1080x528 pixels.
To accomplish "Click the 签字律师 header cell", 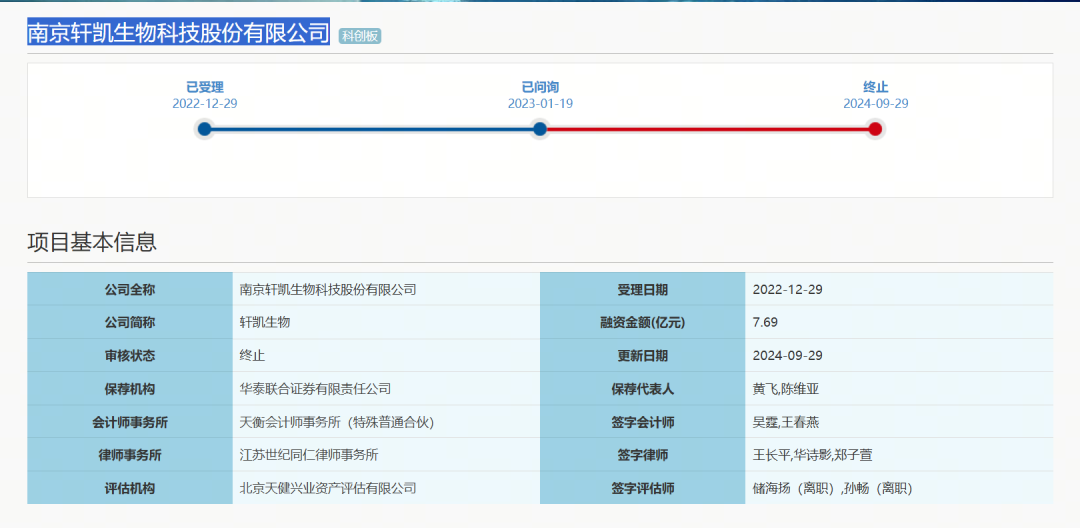I will (643, 454).
